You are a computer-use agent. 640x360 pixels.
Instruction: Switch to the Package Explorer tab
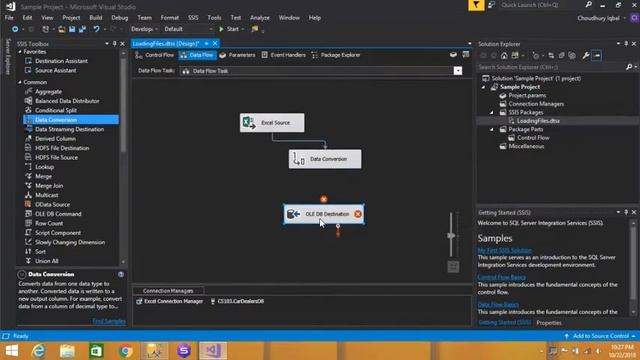(336, 55)
